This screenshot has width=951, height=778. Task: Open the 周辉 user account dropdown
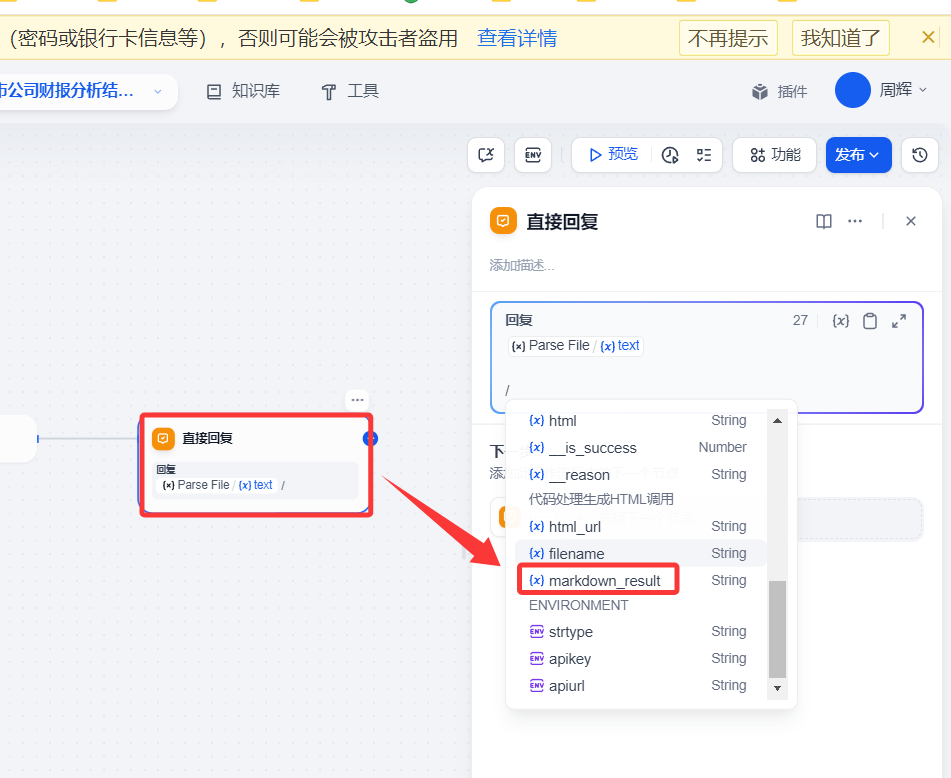pos(903,90)
